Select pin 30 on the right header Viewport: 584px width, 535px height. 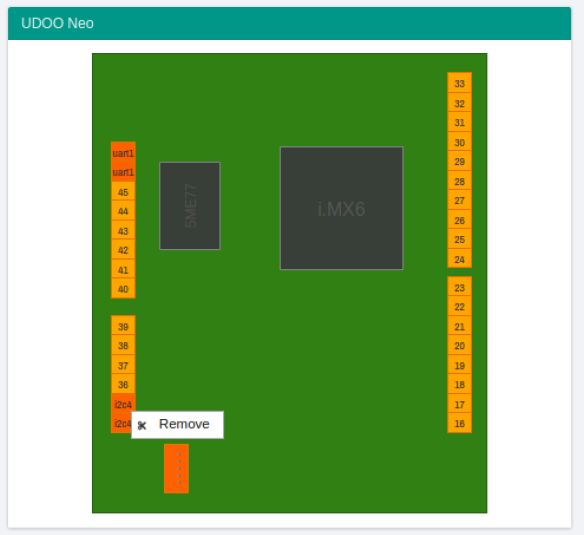click(x=460, y=142)
